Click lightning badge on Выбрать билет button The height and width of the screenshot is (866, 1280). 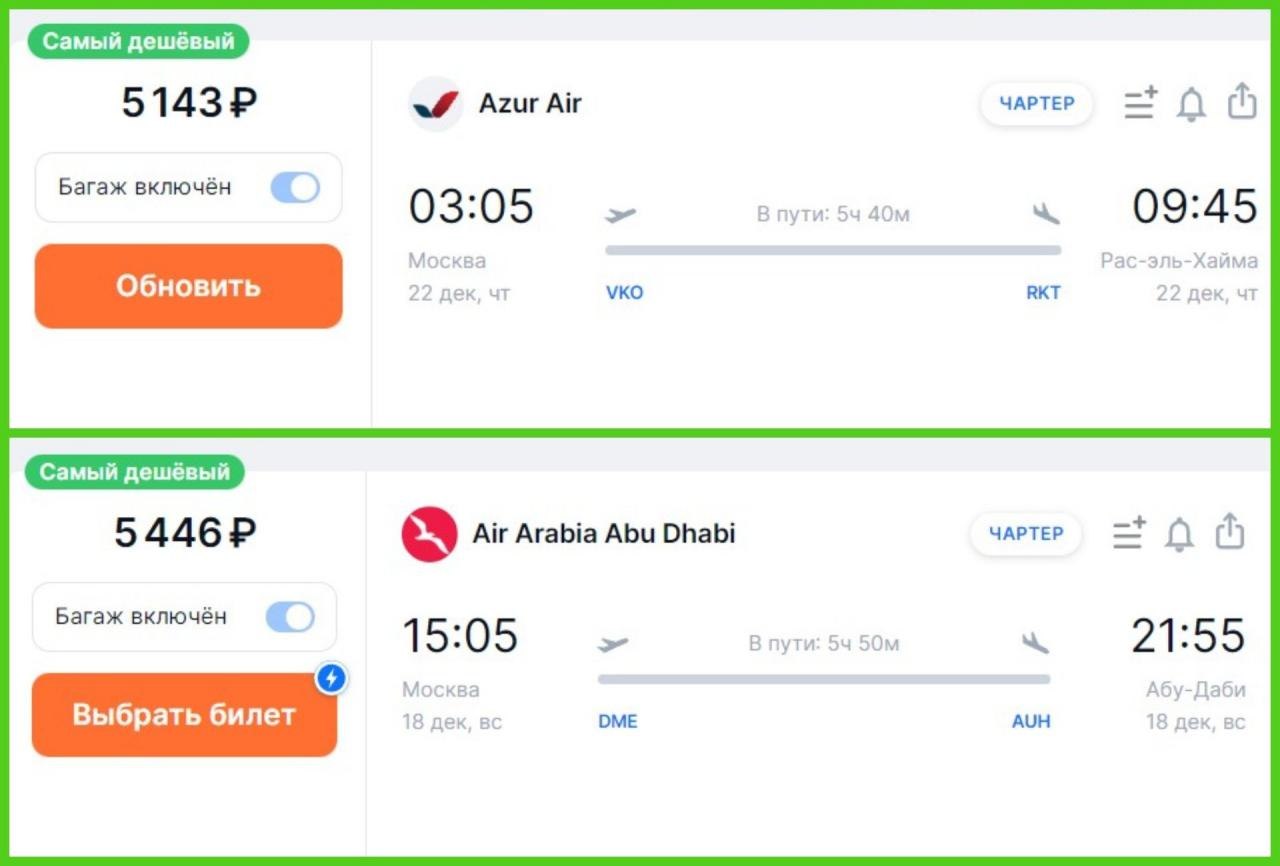331,679
